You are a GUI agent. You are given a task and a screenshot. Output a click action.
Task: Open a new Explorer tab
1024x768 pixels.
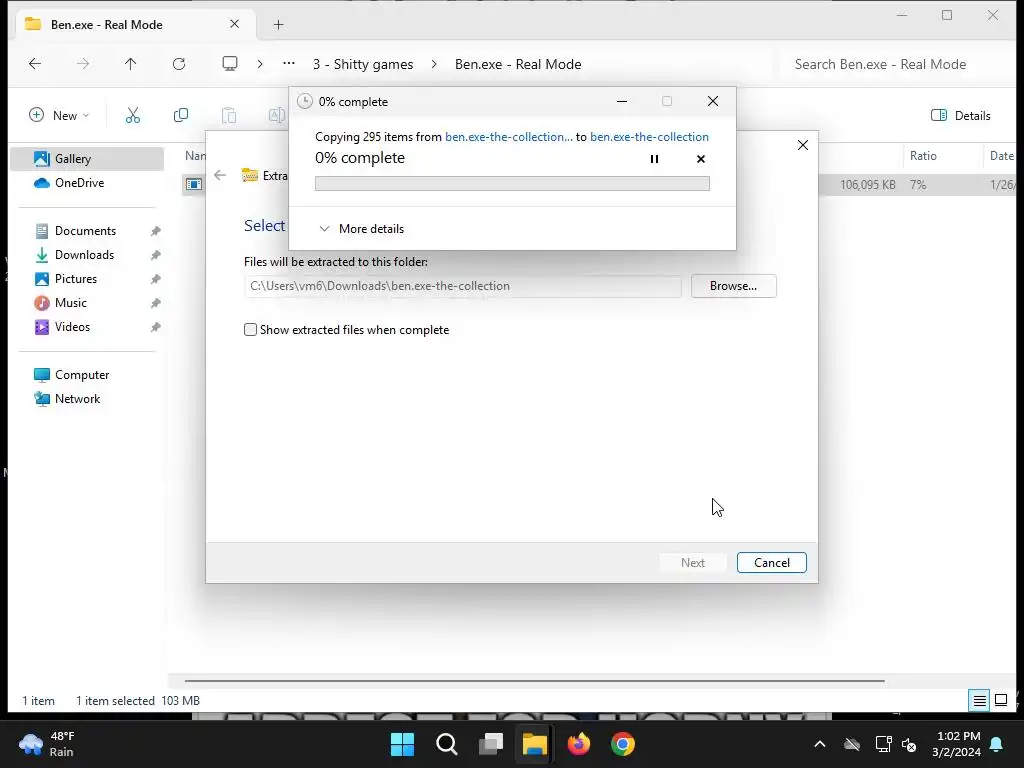pyautogui.click(x=278, y=25)
